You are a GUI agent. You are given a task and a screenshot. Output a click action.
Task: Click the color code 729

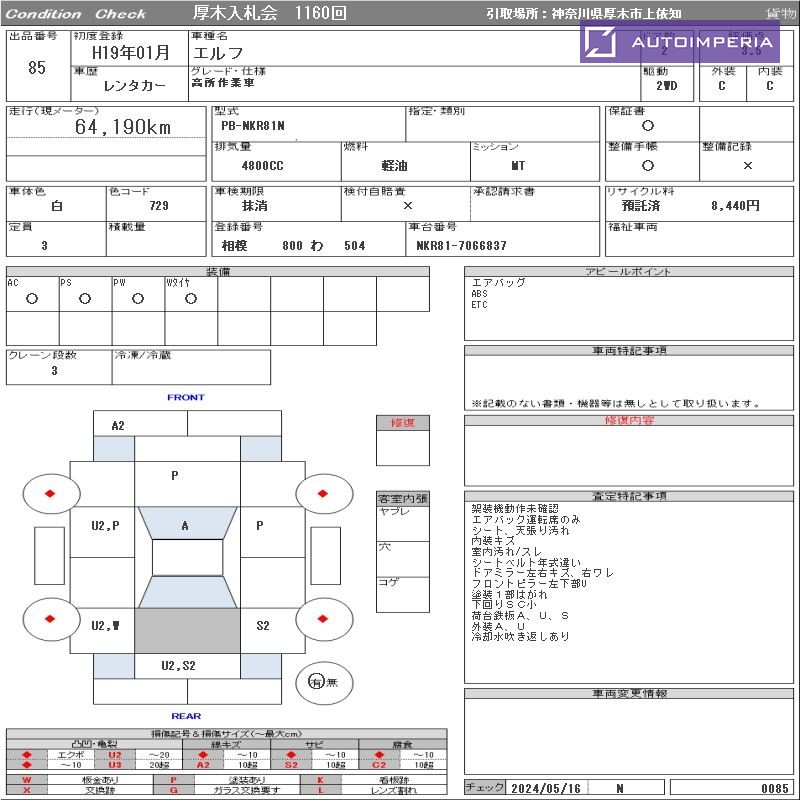click(x=159, y=206)
